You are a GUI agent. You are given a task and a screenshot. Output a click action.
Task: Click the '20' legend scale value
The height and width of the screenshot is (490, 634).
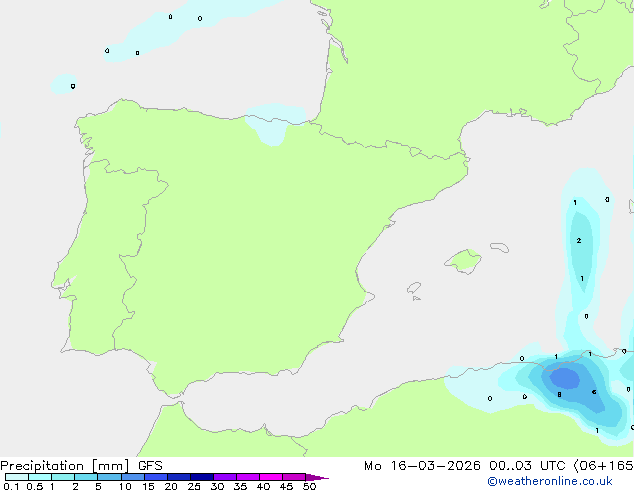(x=171, y=486)
